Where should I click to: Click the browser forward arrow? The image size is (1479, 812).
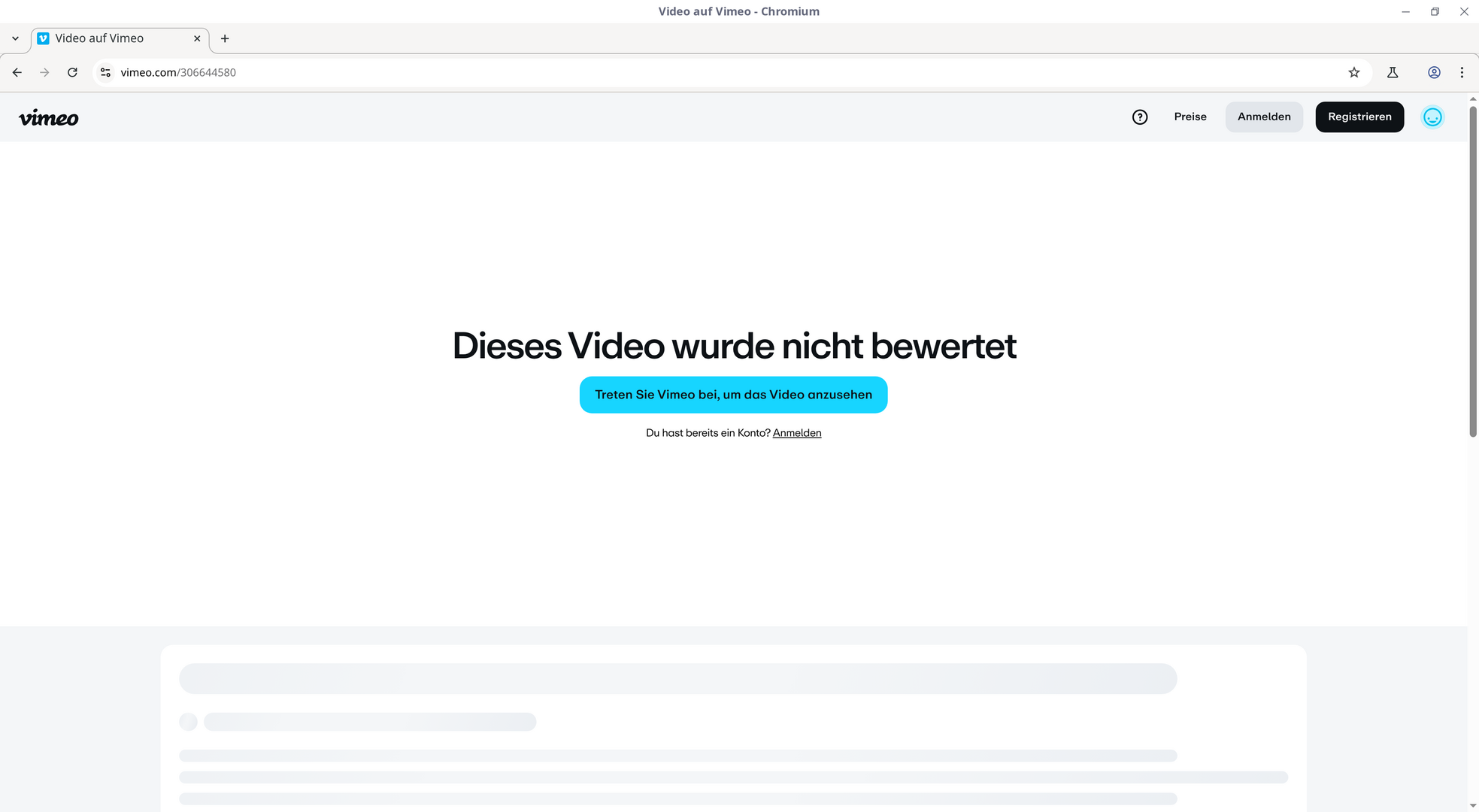click(44, 72)
